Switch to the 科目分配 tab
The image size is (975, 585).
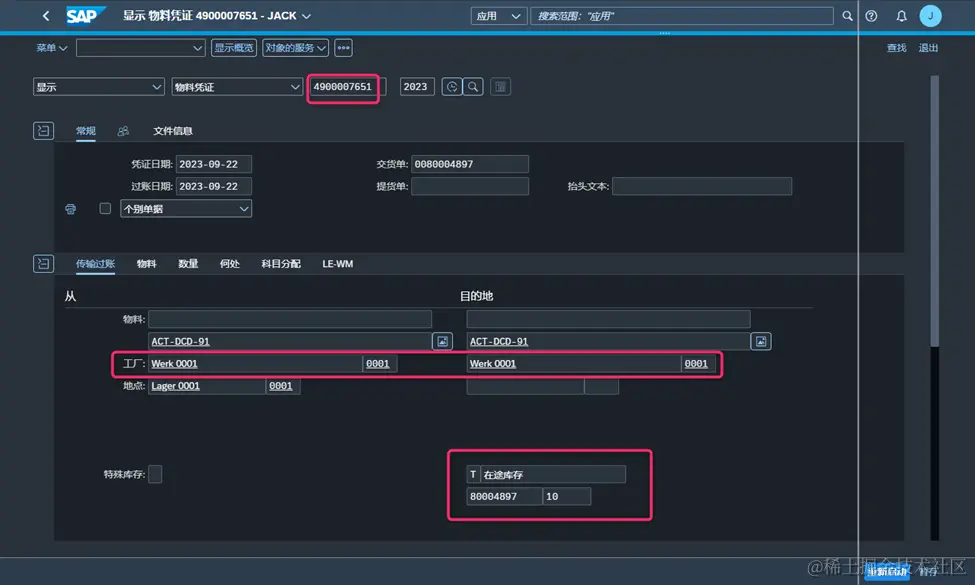[281, 264]
